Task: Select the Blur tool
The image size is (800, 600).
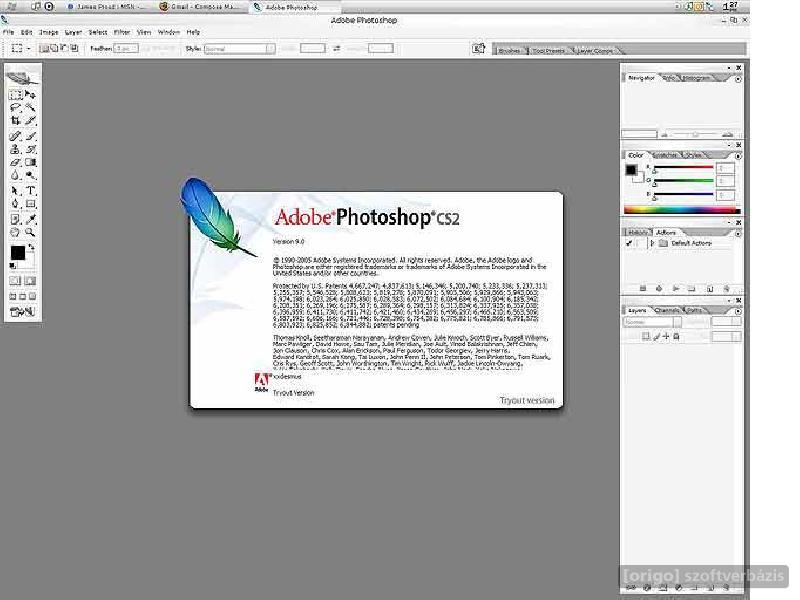Action: click(x=15, y=176)
